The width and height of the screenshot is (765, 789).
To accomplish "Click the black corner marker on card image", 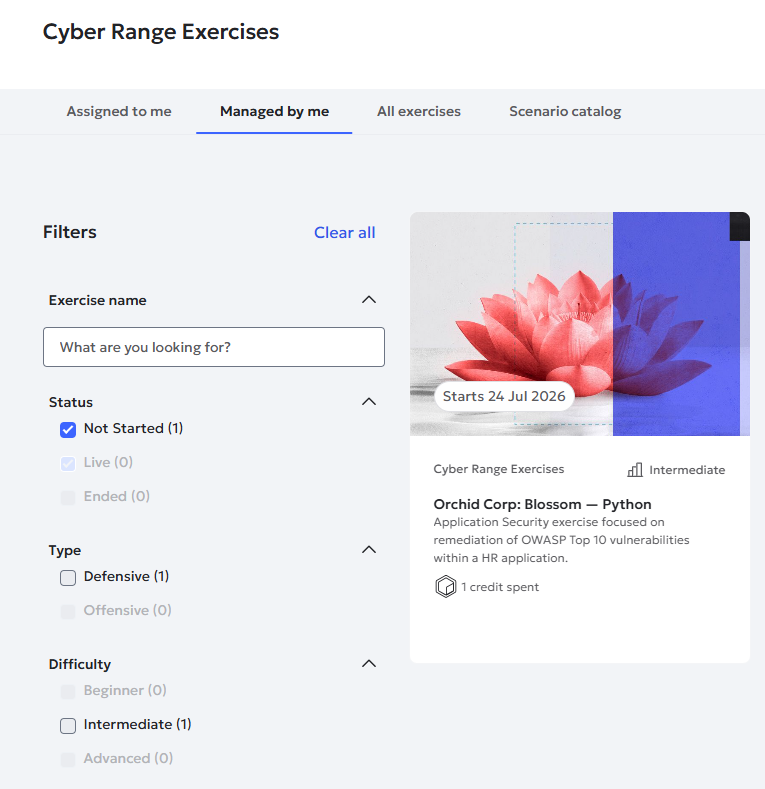I will click(x=739, y=226).
